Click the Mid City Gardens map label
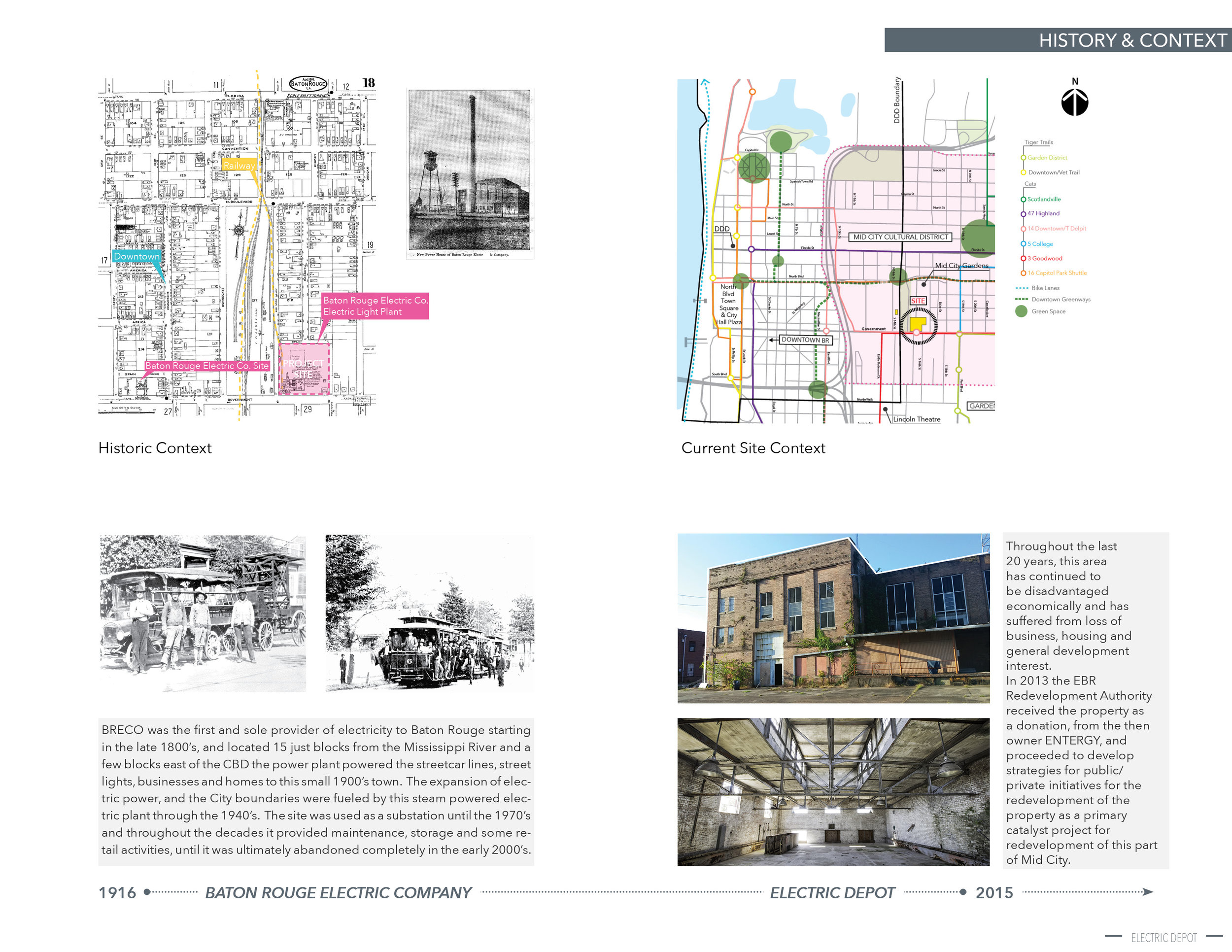Image resolution: width=1232 pixels, height=952 pixels. 961,265
